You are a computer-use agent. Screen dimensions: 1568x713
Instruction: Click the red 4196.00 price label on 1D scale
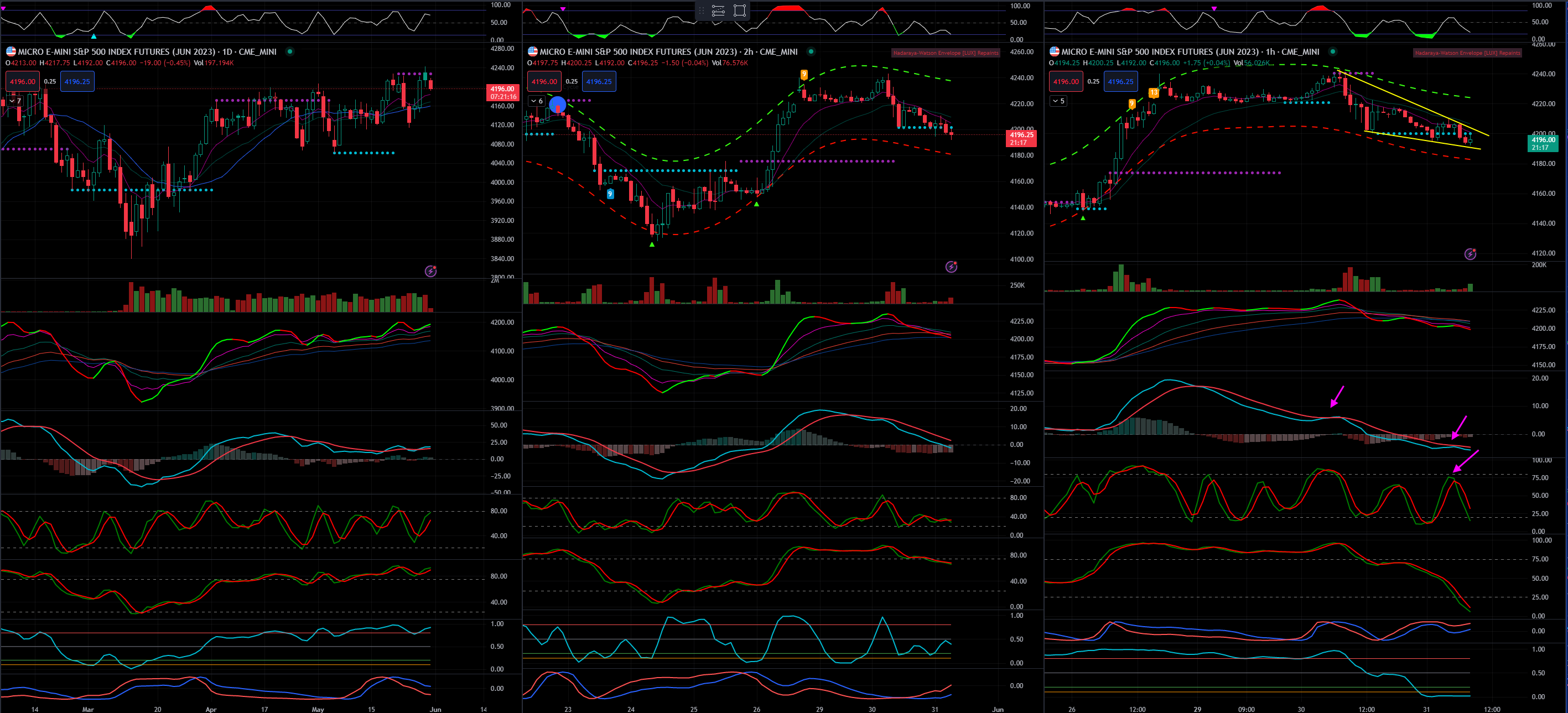(503, 89)
